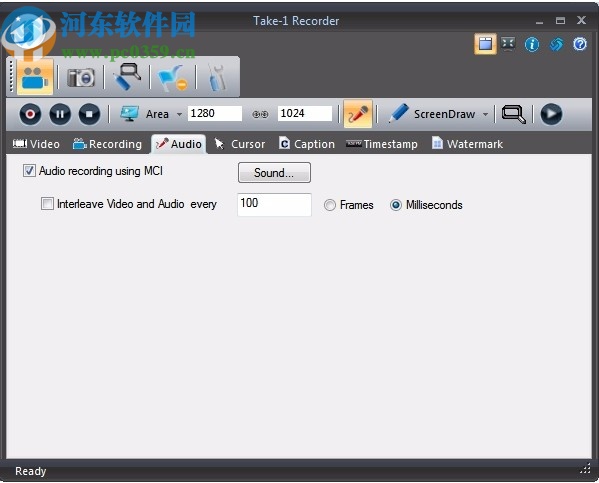Screen dimensions: 599x483
Task: Uncheck Audio recording using MCI
Action: coord(29,170)
